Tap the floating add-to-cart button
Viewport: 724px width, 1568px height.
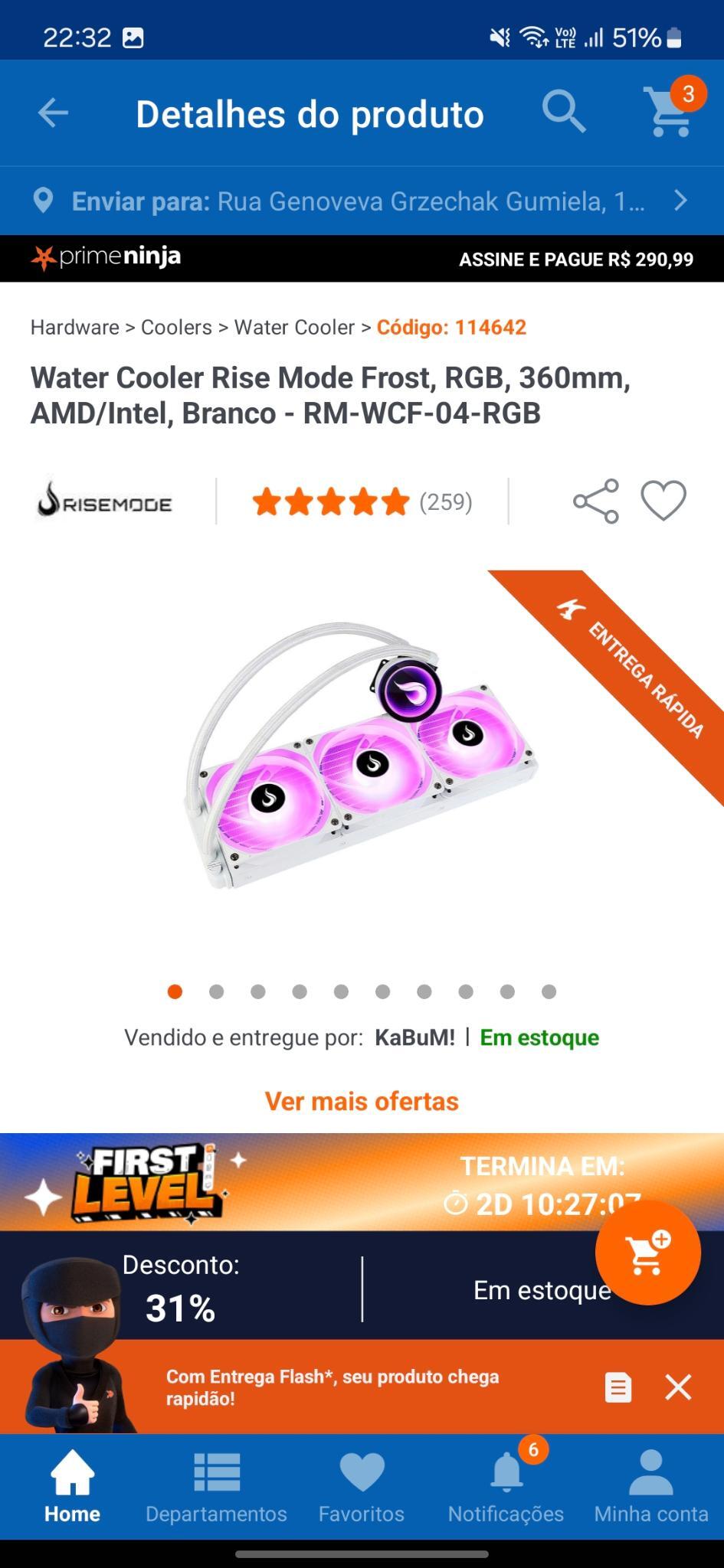pyautogui.click(x=647, y=1253)
